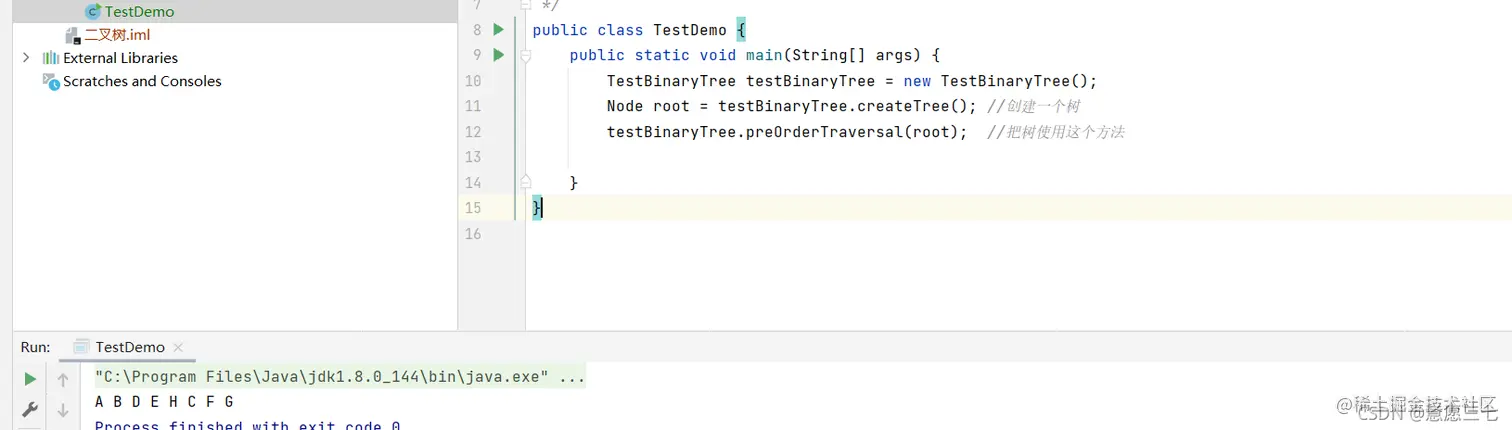Collapse fold marker at line 14

(525, 182)
